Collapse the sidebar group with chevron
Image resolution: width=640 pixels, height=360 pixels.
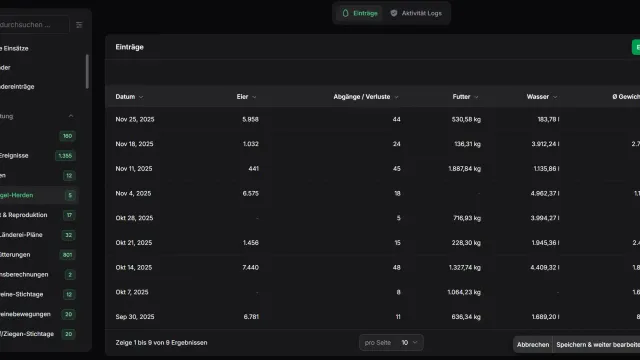point(71,116)
